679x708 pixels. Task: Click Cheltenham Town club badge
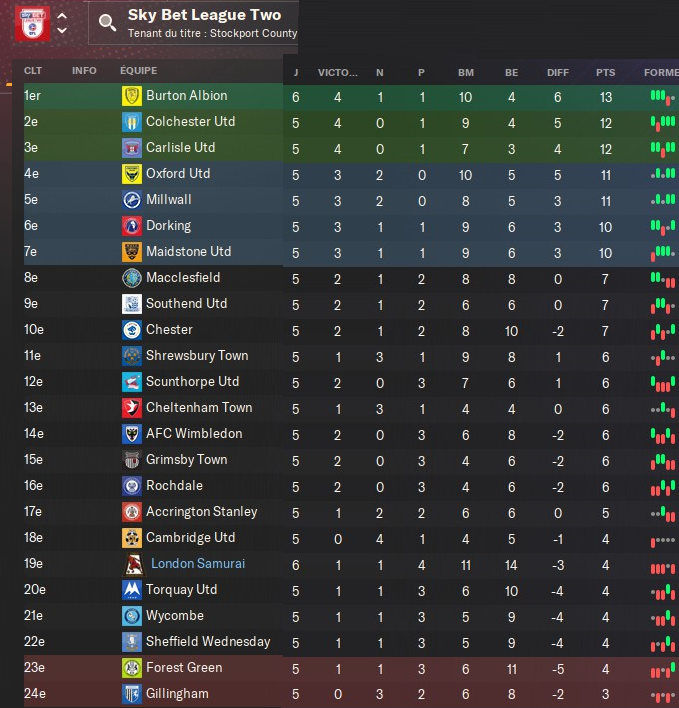click(x=131, y=408)
